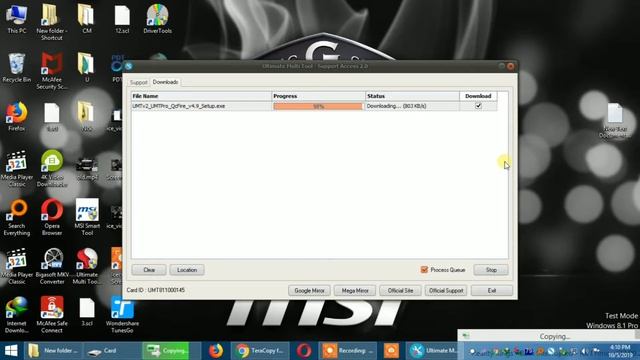Open Internet Download Manager icon

point(17,315)
